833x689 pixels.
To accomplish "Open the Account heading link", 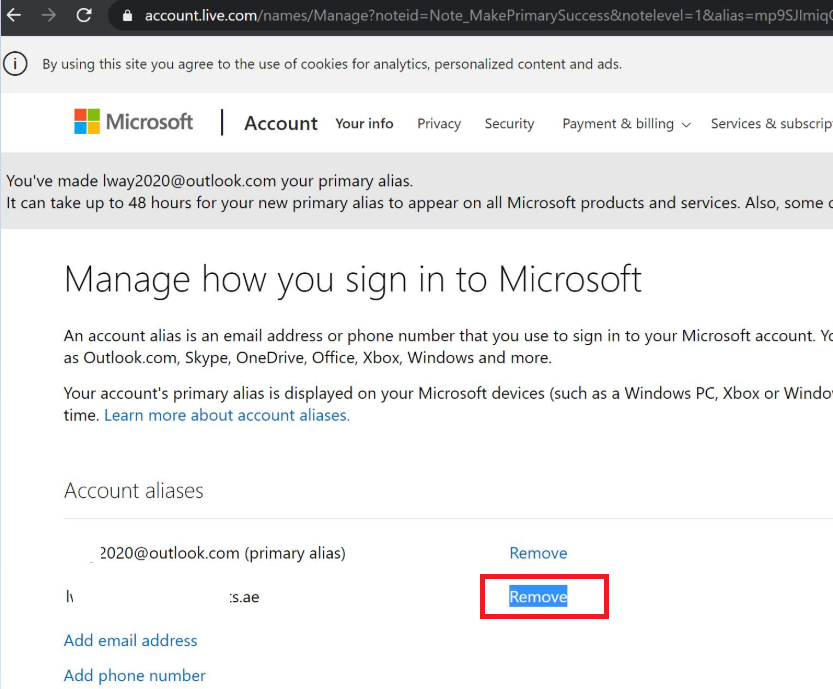I will [x=280, y=123].
